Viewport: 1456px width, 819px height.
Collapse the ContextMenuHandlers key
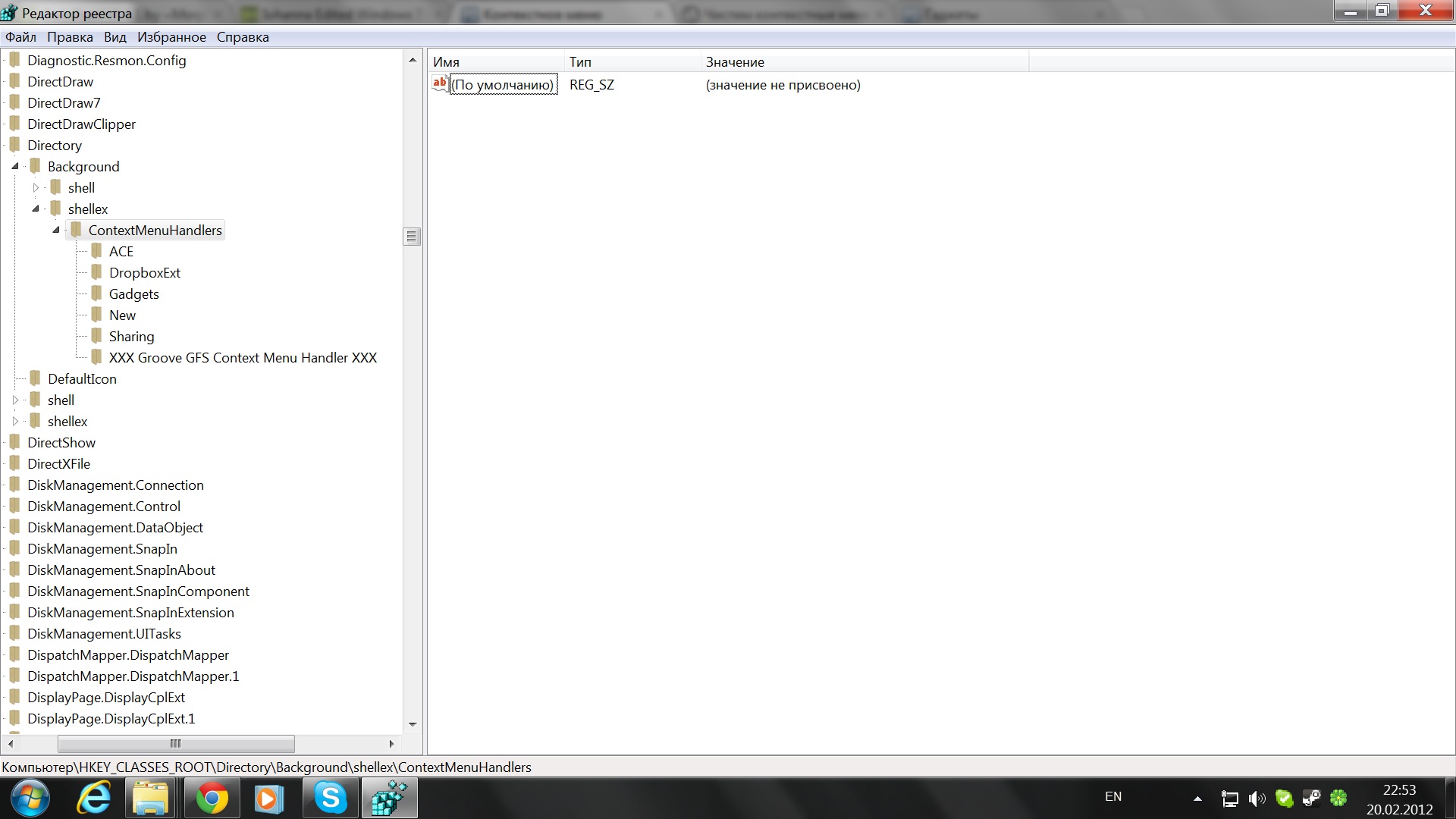pyautogui.click(x=55, y=230)
